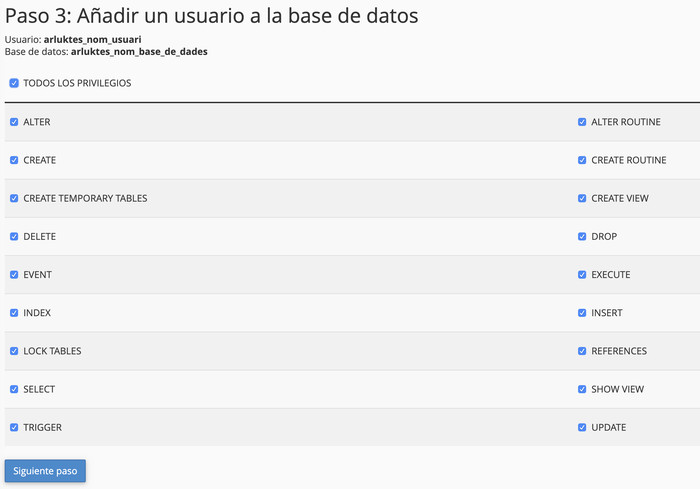Disable the REFERENCES privilege

pyautogui.click(x=582, y=351)
